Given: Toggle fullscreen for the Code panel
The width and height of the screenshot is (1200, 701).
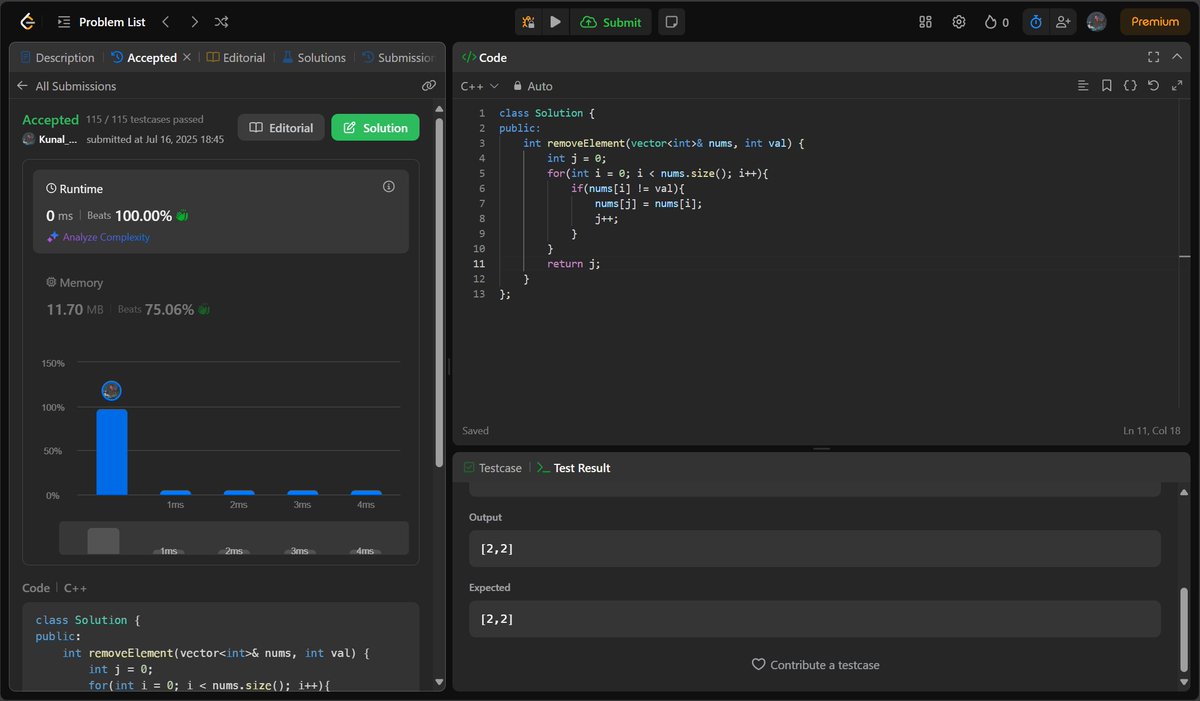Looking at the screenshot, I should pyautogui.click(x=1153, y=58).
